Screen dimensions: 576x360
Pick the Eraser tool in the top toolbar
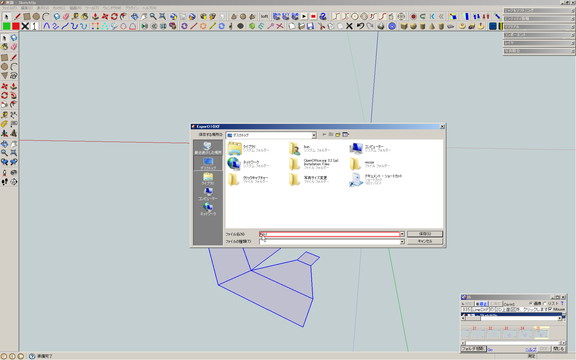point(66,17)
